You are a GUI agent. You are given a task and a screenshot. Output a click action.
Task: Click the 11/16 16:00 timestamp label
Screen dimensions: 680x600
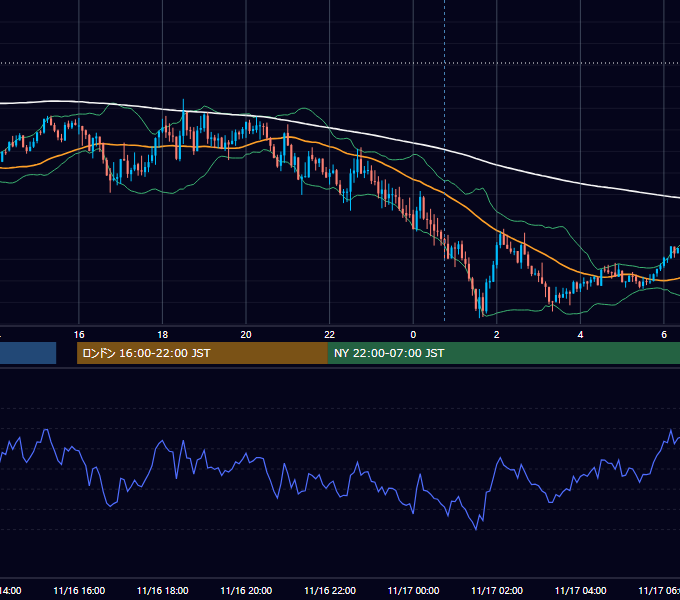pyautogui.click(x=79, y=591)
